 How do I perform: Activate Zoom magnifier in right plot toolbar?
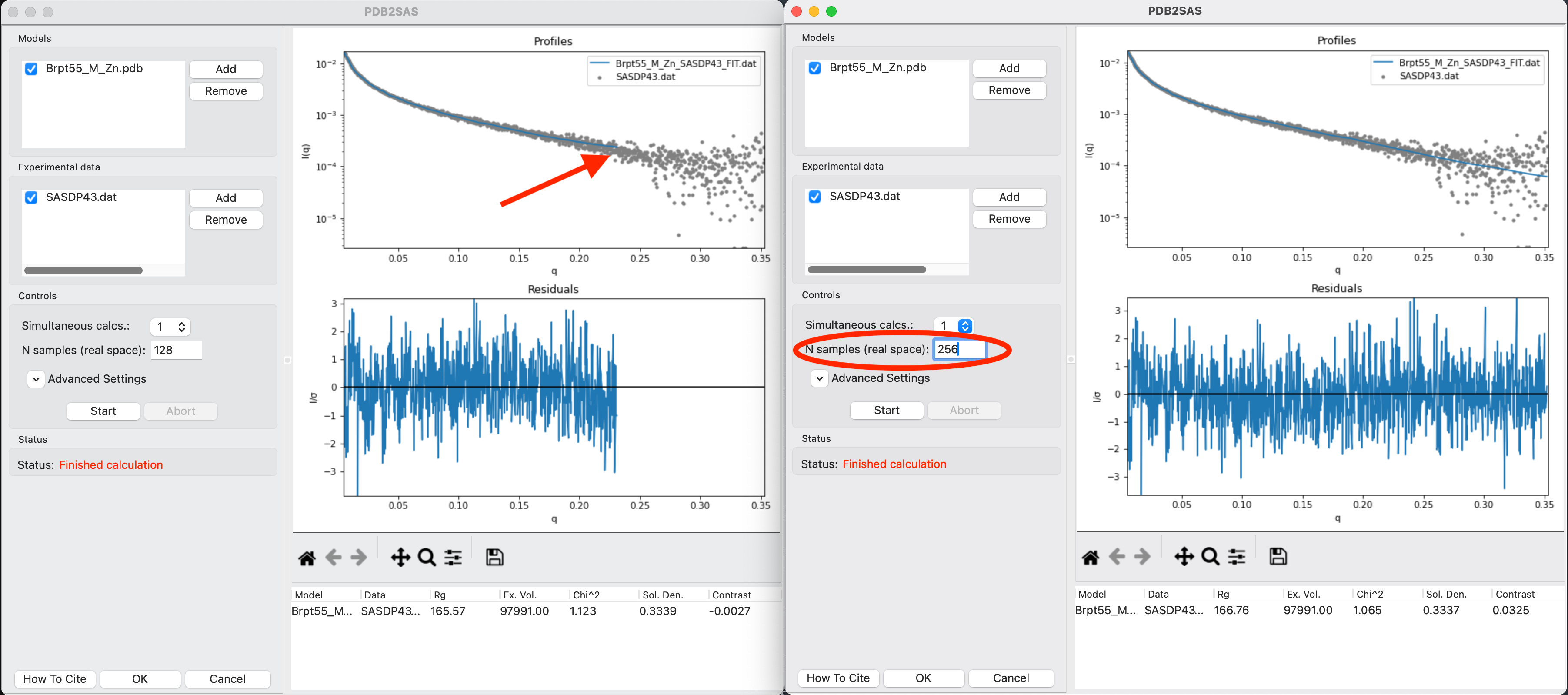(x=1210, y=557)
